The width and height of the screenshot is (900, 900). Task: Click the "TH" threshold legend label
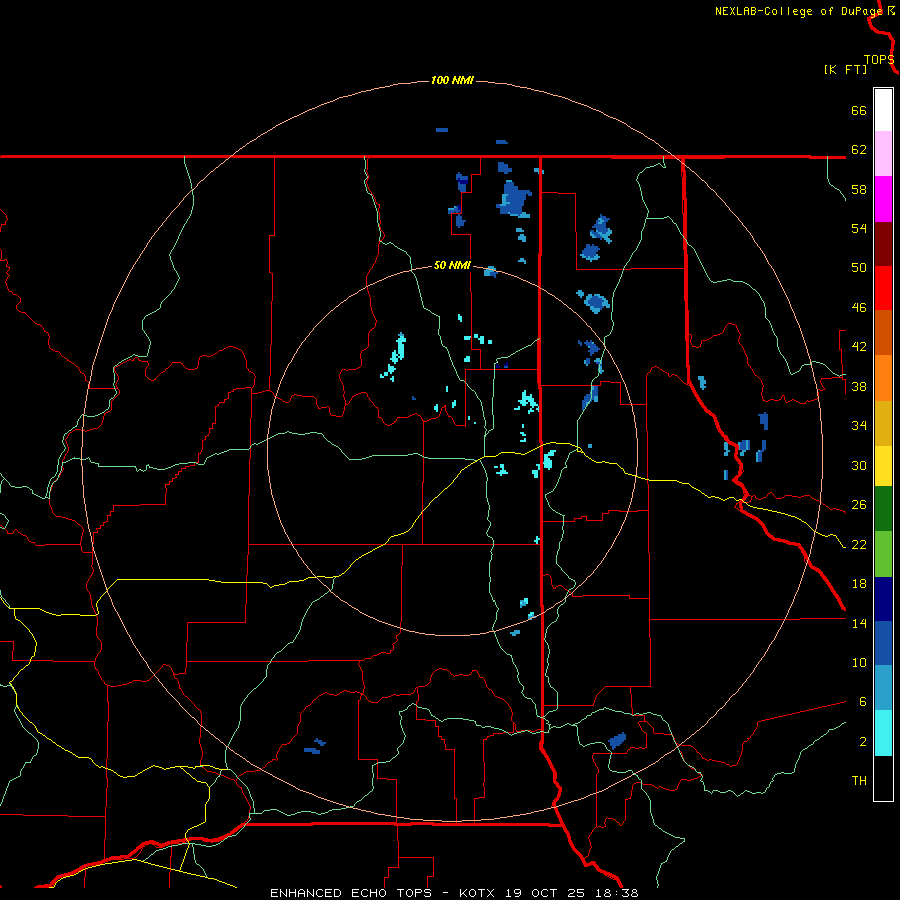coord(859,781)
